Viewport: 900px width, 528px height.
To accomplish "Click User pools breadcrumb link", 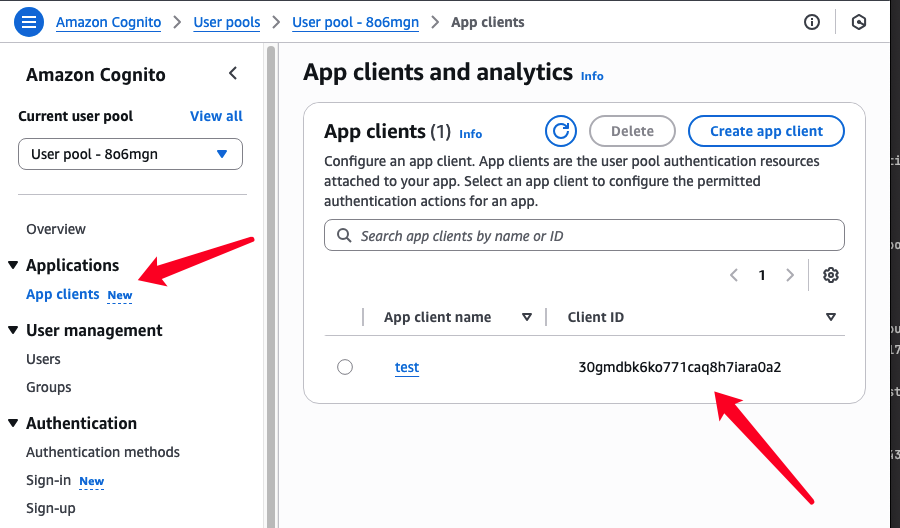I will point(227,22).
